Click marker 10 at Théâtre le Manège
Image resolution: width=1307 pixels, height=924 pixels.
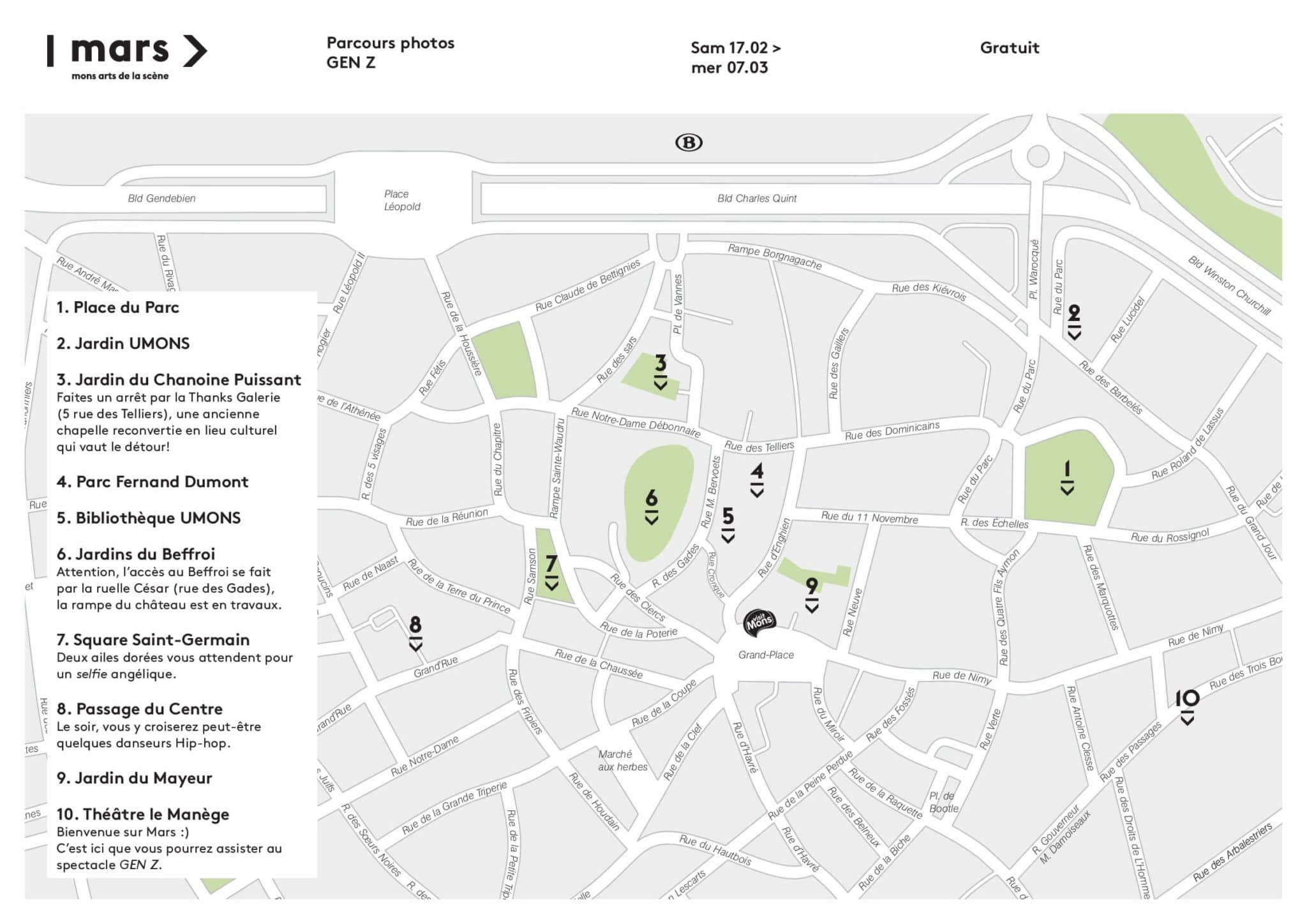point(1187,706)
